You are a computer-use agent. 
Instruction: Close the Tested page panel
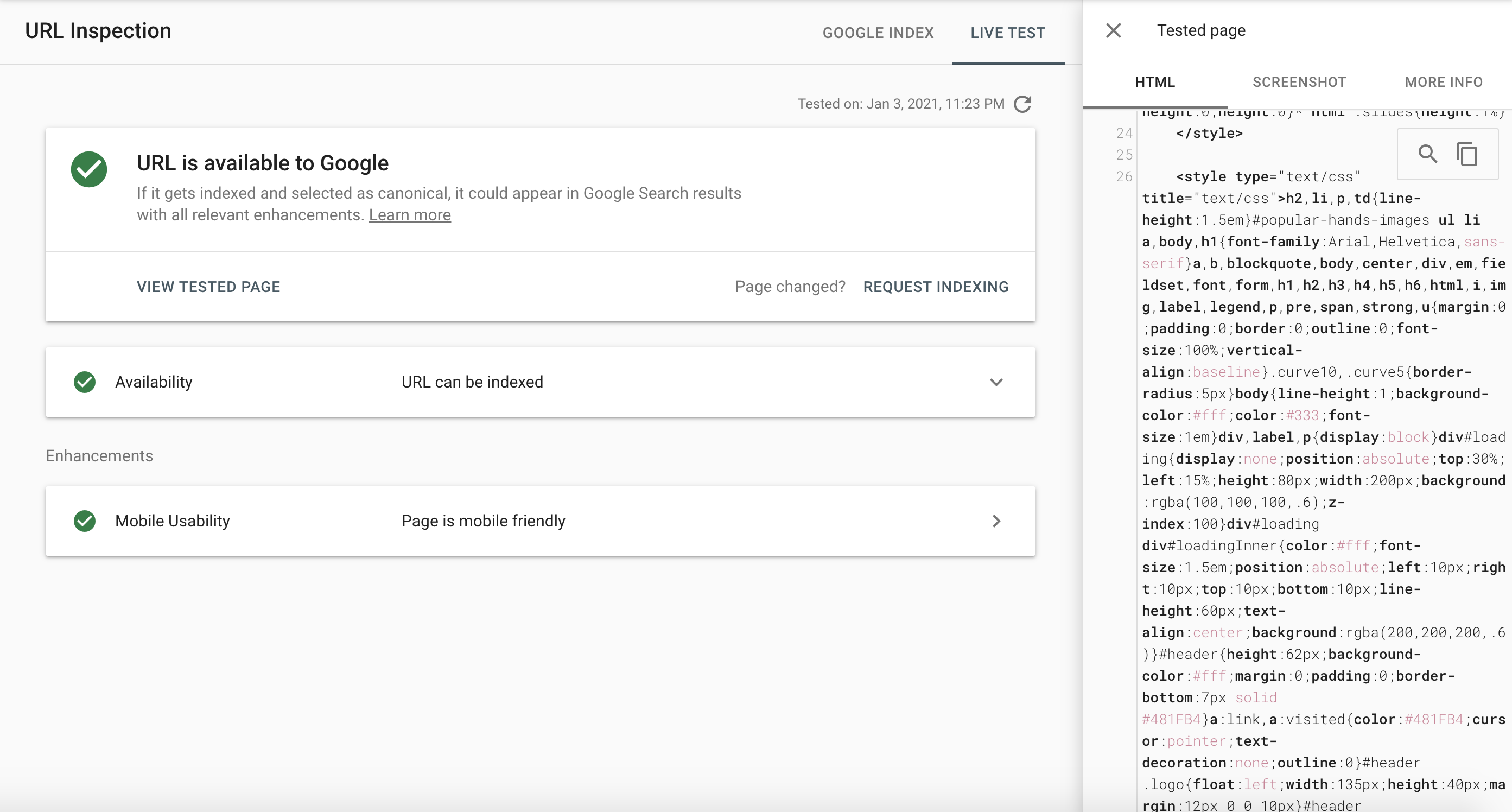pyautogui.click(x=1113, y=30)
